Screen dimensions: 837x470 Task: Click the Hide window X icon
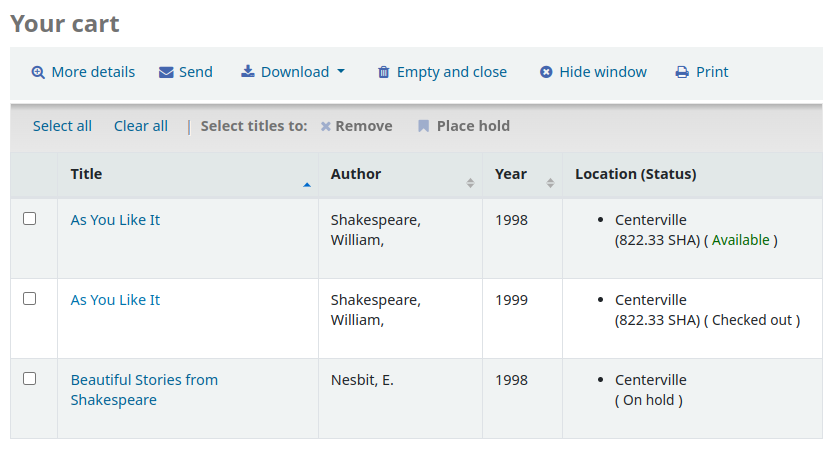click(x=546, y=72)
